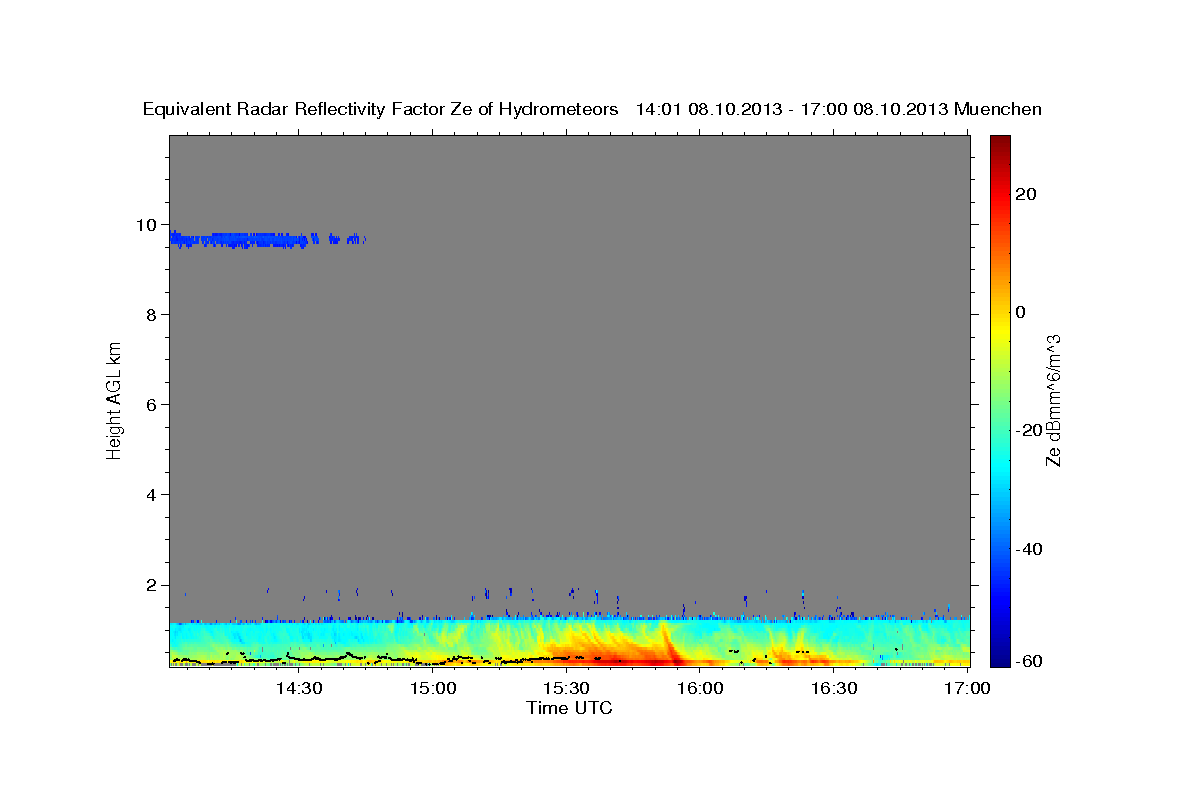Click the '15:00' time tick label
Image resolution: width=1200 pixels, height=800 pixels.
[x=433, y=688]
